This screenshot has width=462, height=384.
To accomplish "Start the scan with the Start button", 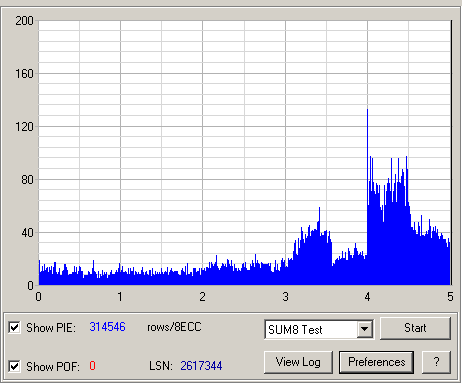I will 415,328.
